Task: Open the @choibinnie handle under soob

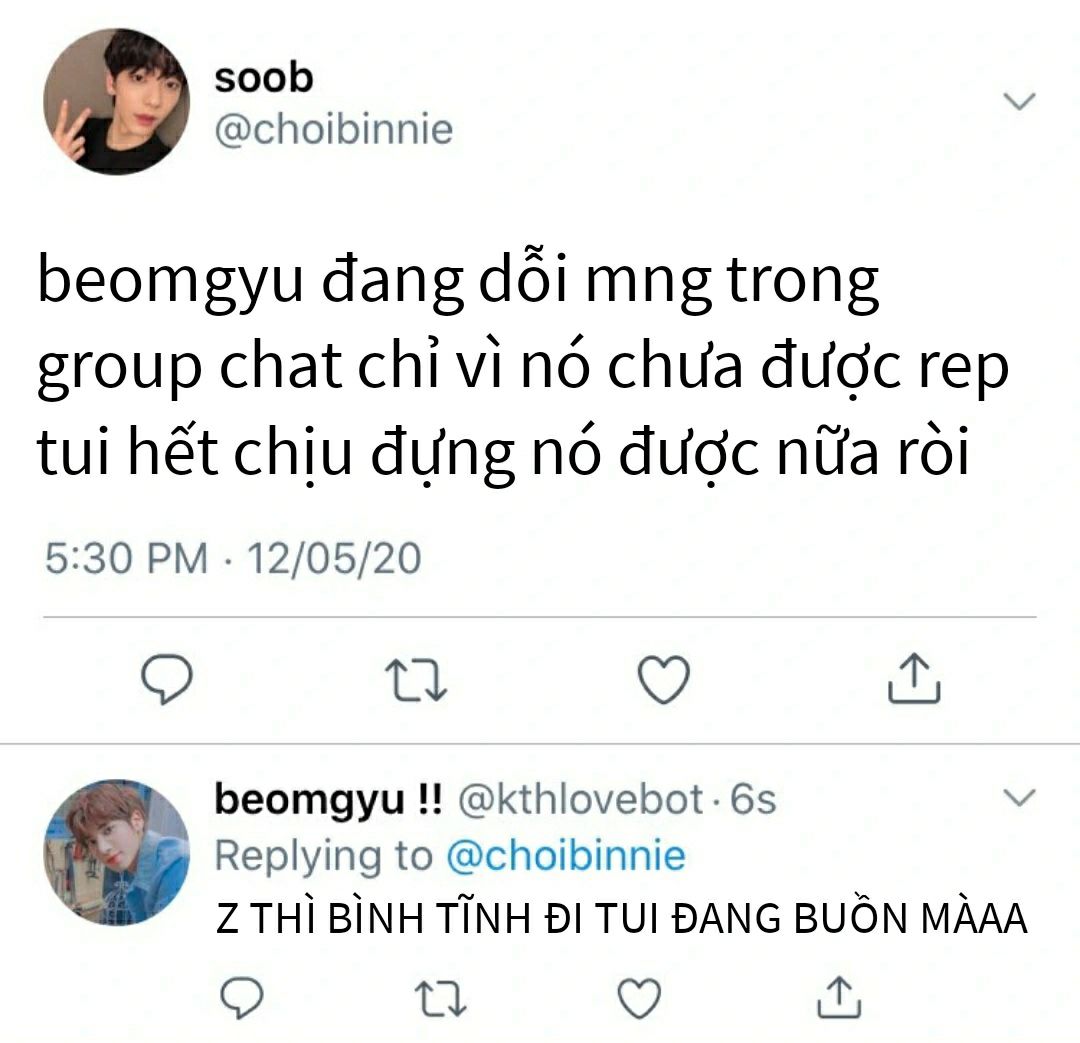Action: pos(334,130)
